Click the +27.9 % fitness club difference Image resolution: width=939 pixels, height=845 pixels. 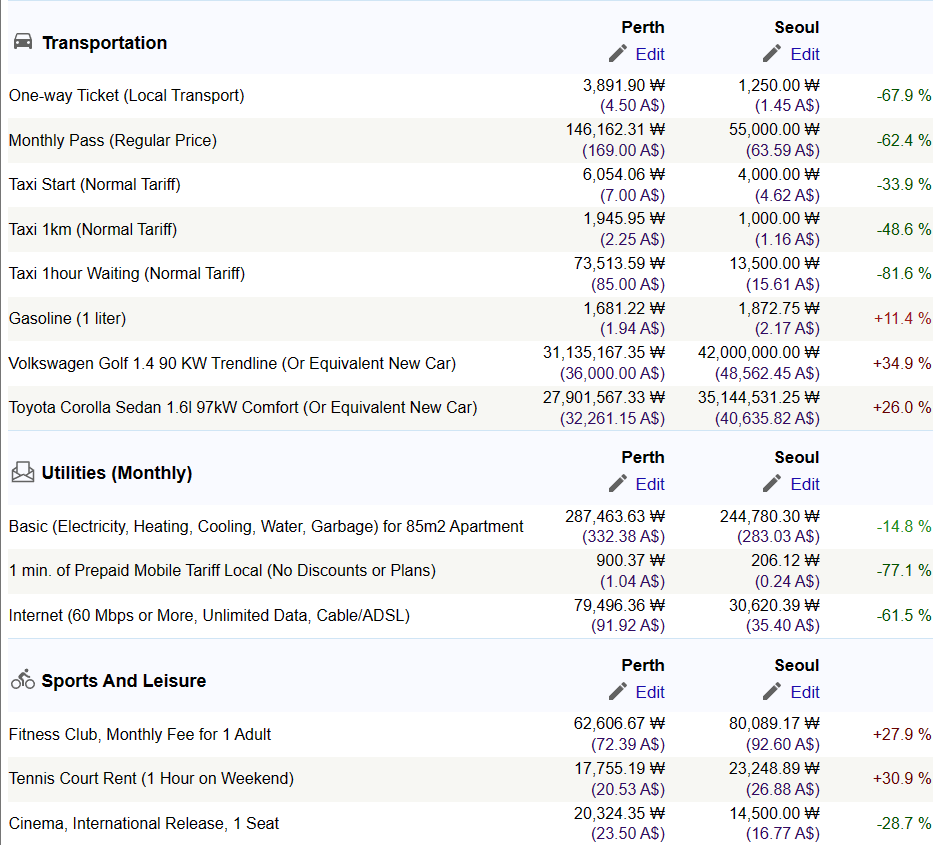(x=902, y=734)
